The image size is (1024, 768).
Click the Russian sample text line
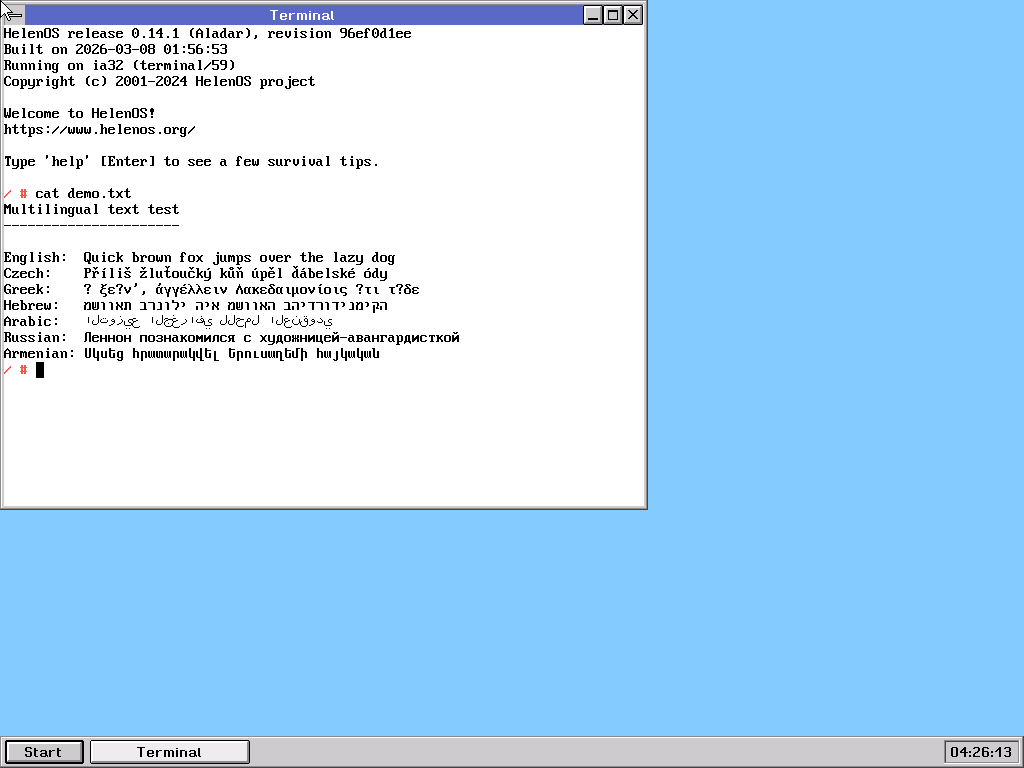tap(271, 338)
